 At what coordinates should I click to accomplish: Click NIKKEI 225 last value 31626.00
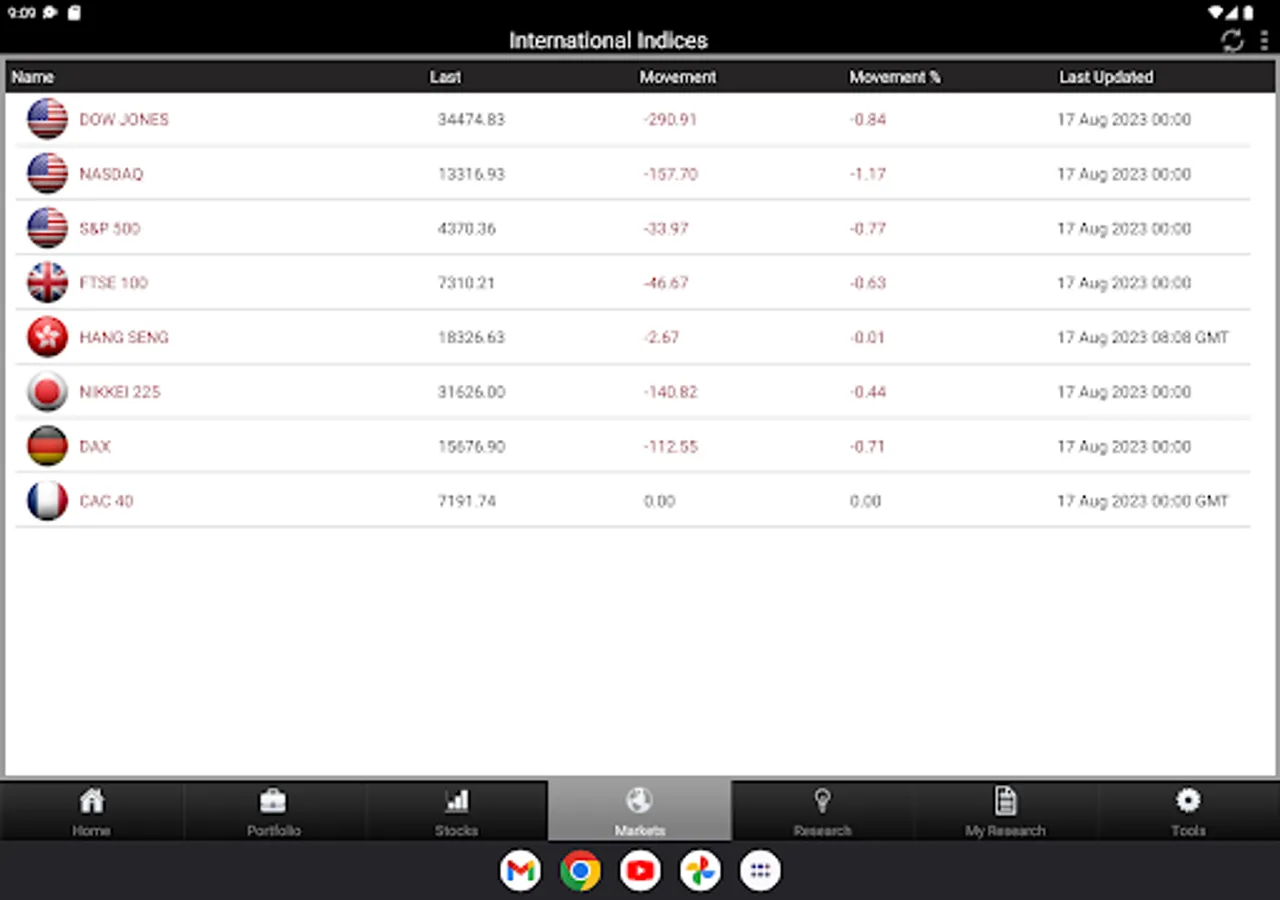click(471, 392)
